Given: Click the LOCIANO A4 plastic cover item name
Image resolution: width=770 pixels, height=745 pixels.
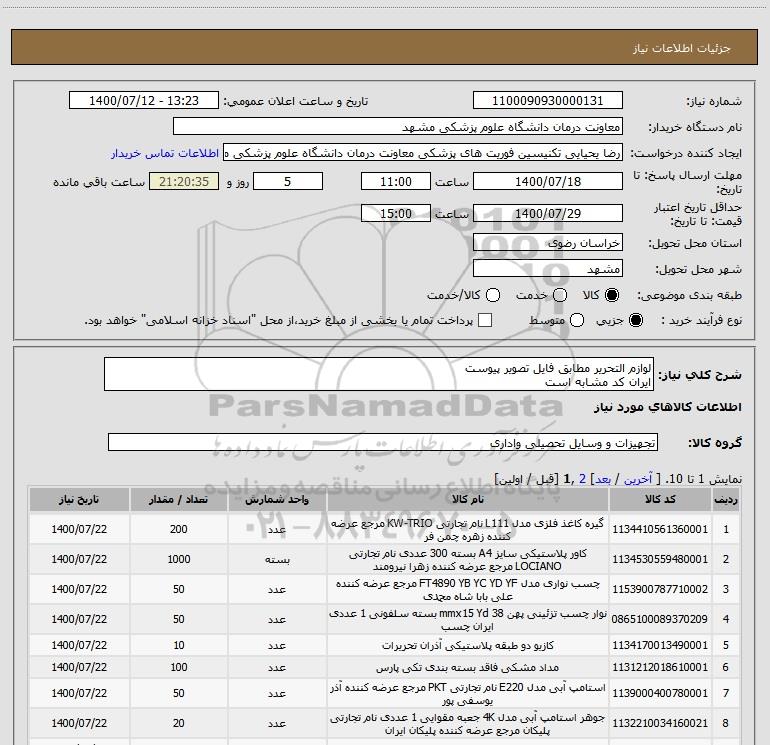Looking at the screenshot, I should coord(468,559).
